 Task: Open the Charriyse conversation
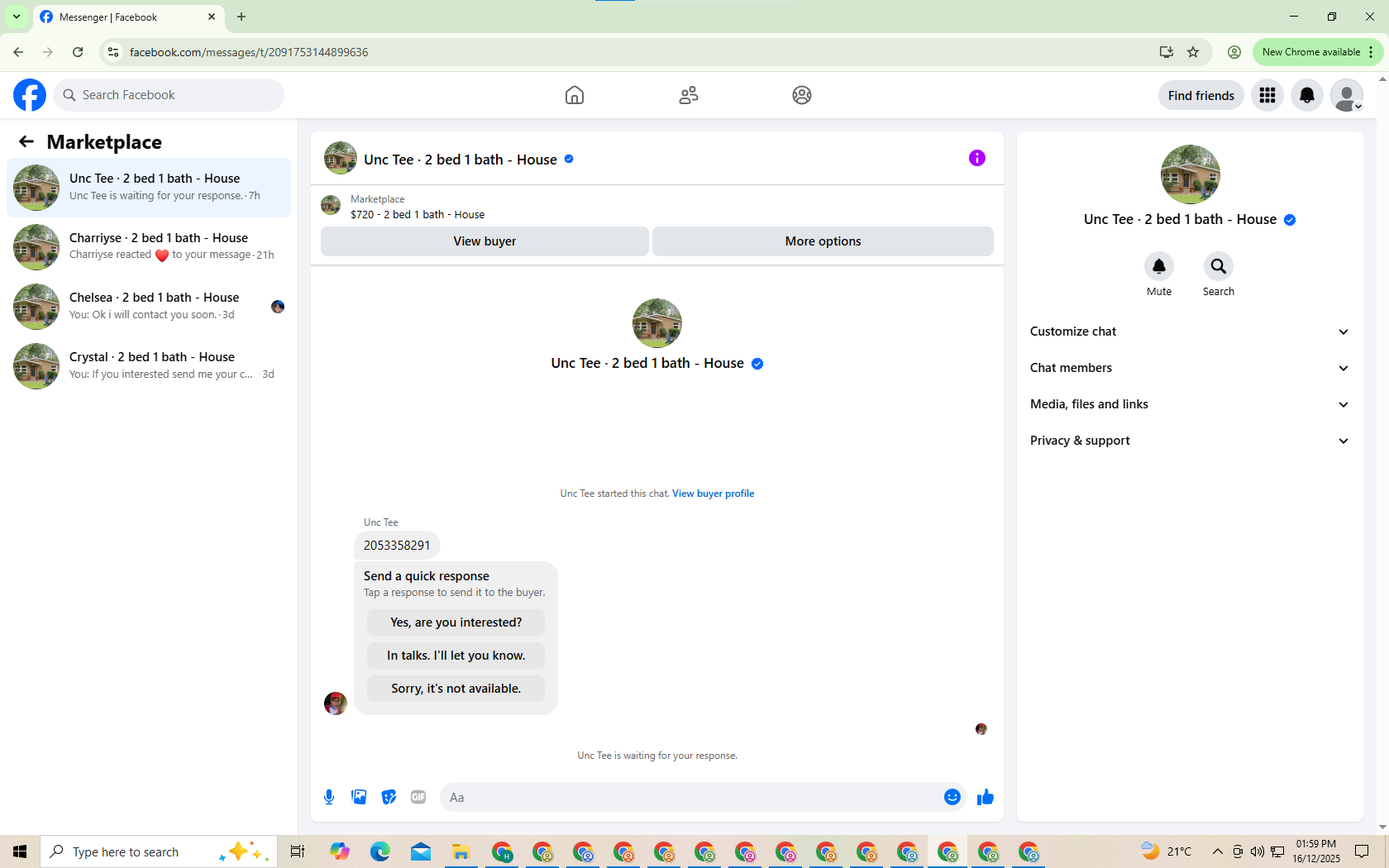[x=149, y=247]
